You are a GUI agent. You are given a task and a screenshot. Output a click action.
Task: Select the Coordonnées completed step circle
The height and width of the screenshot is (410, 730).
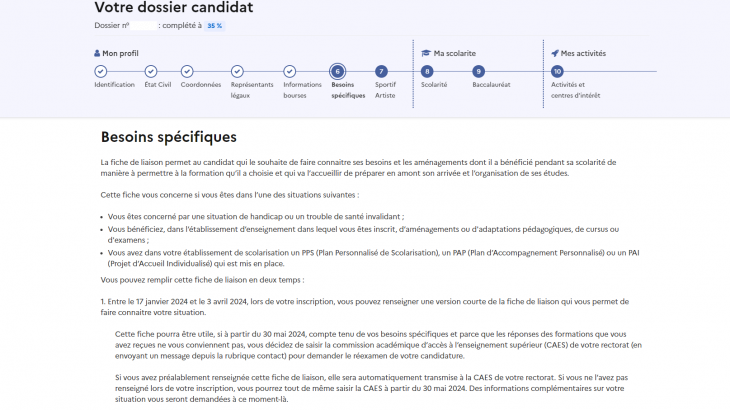click(x=193, y=71)
